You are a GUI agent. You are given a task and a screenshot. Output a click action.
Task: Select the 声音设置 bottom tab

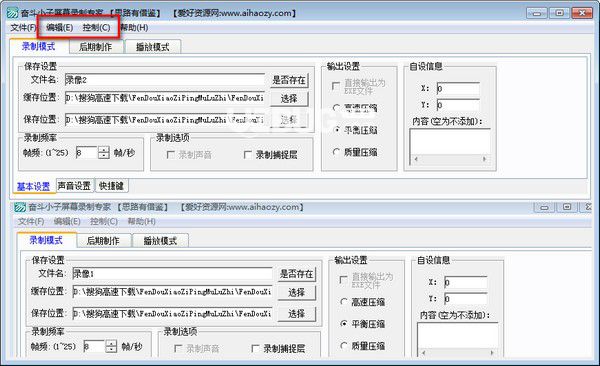74,186
